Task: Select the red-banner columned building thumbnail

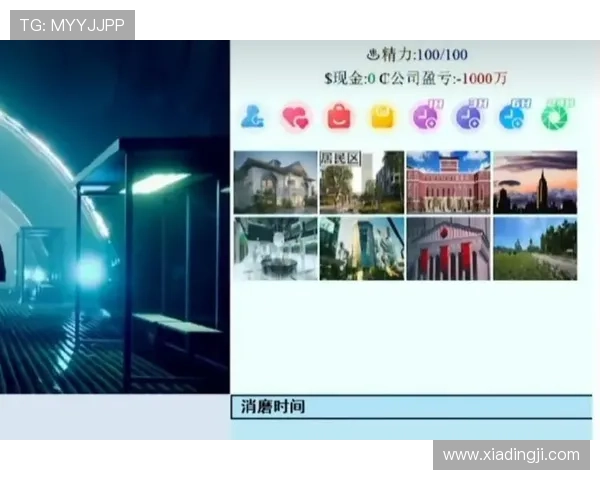Action: [x=448, y=248]
